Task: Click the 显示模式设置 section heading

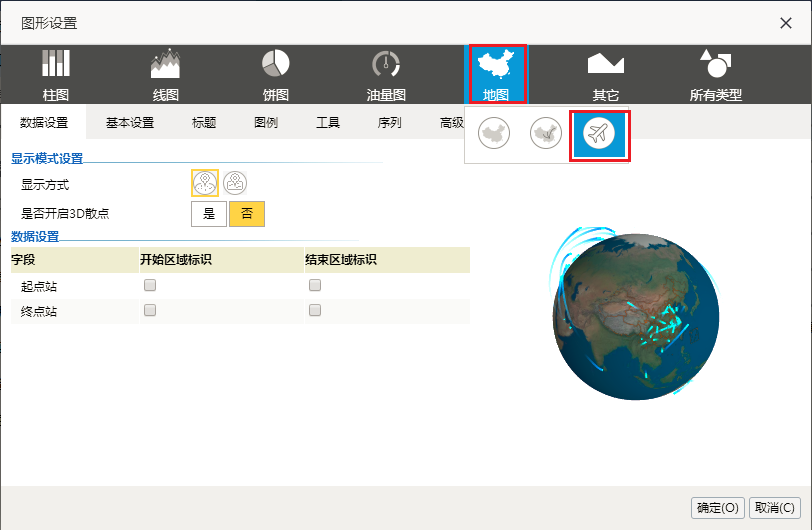Action: click(47, 159)
